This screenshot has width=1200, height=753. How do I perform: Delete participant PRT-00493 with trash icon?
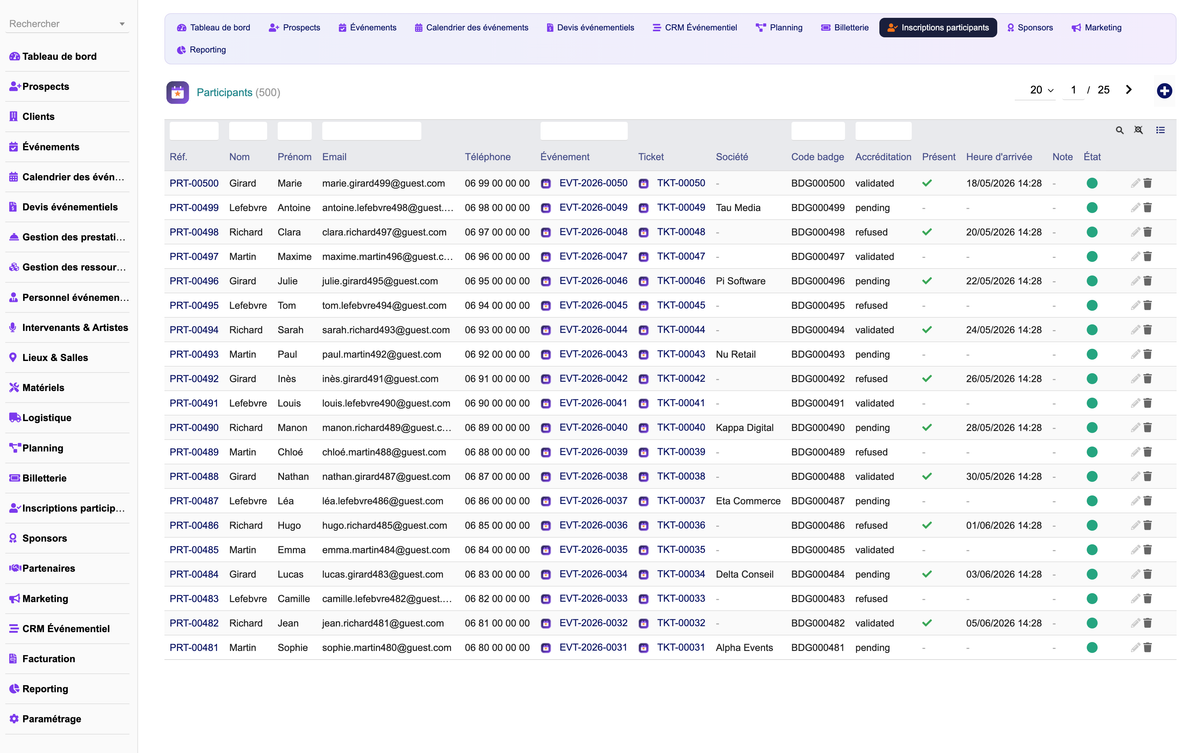pos(1148,354)
